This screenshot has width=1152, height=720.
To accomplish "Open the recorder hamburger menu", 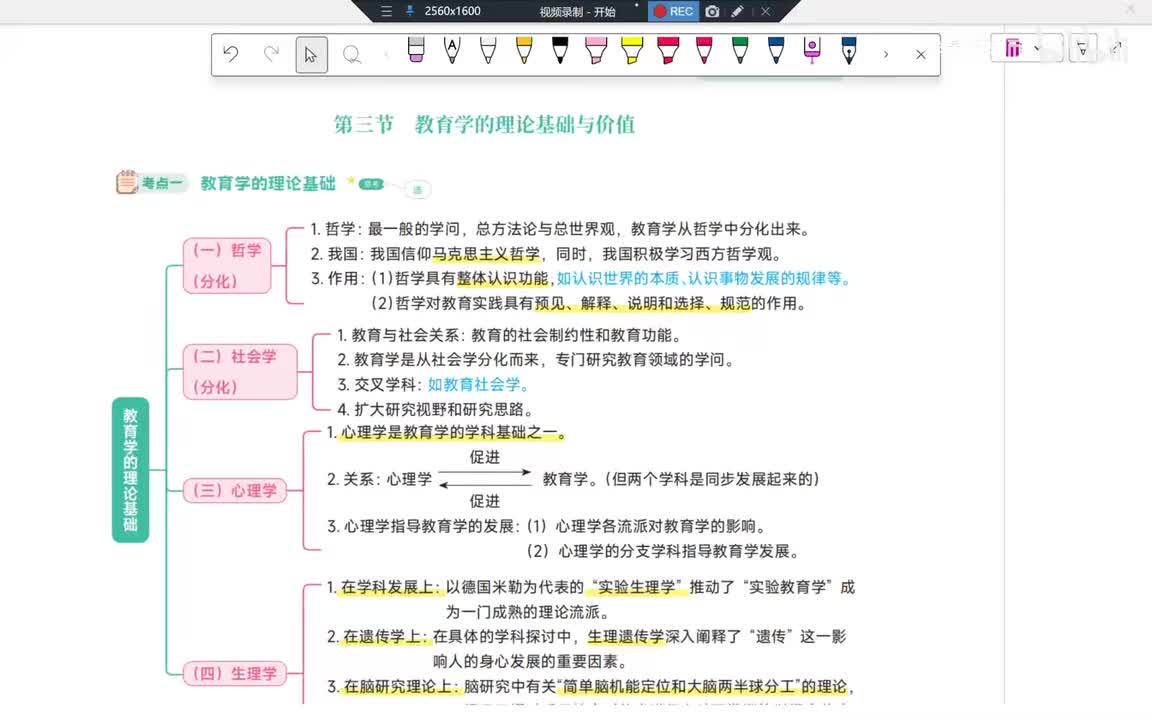I will [386, 11].
